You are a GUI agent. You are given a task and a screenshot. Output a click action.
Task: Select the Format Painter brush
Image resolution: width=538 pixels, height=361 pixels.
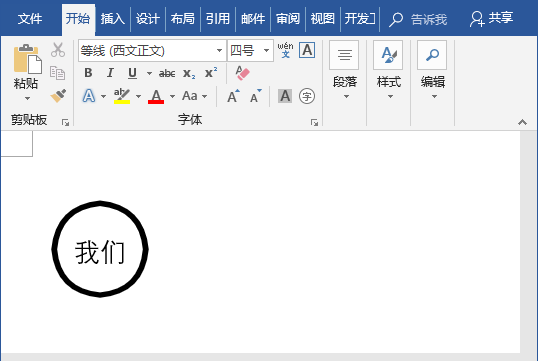(58, 96)
